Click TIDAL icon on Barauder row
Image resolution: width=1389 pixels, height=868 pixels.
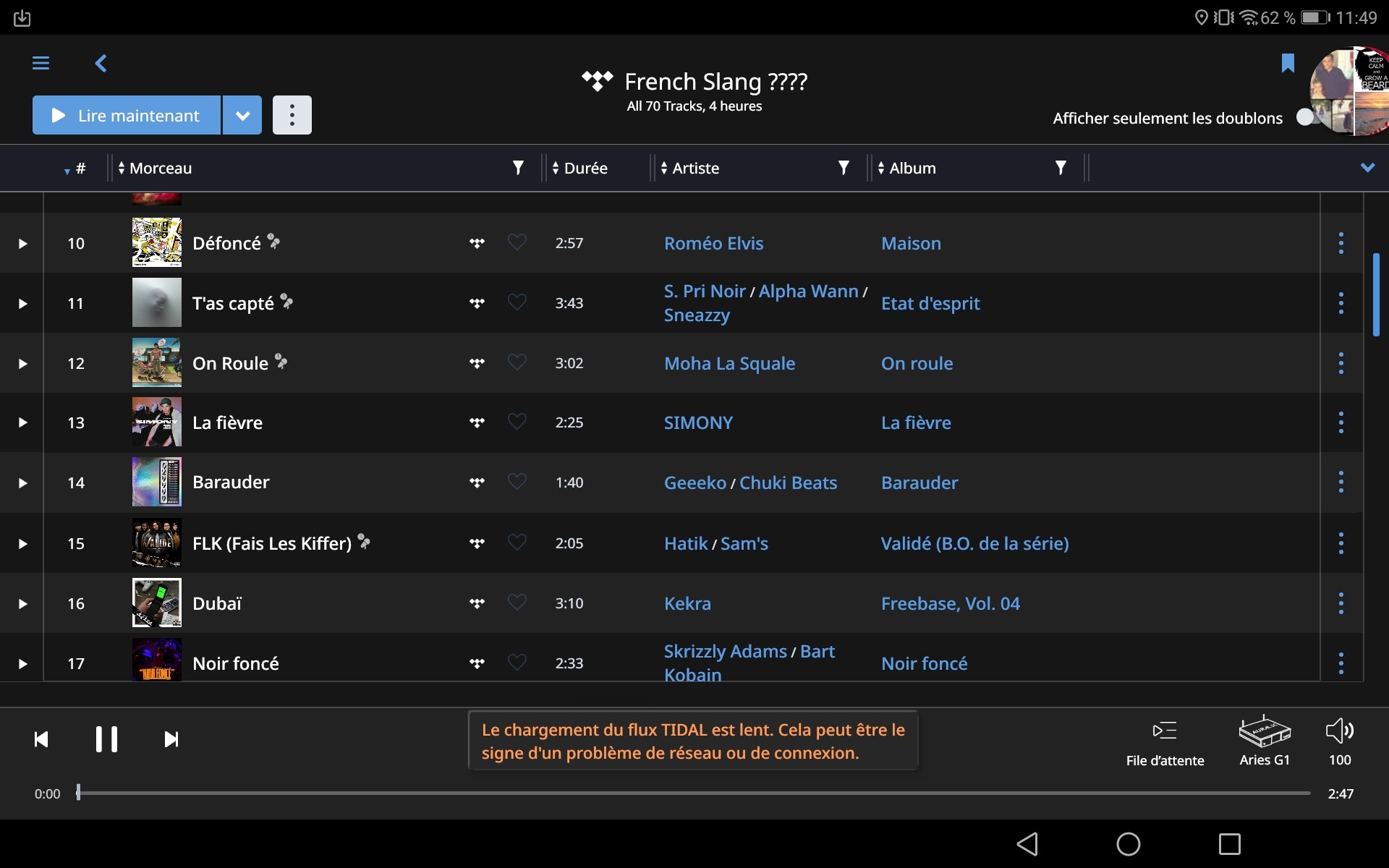pyautogui.click(x=477, y=482)
